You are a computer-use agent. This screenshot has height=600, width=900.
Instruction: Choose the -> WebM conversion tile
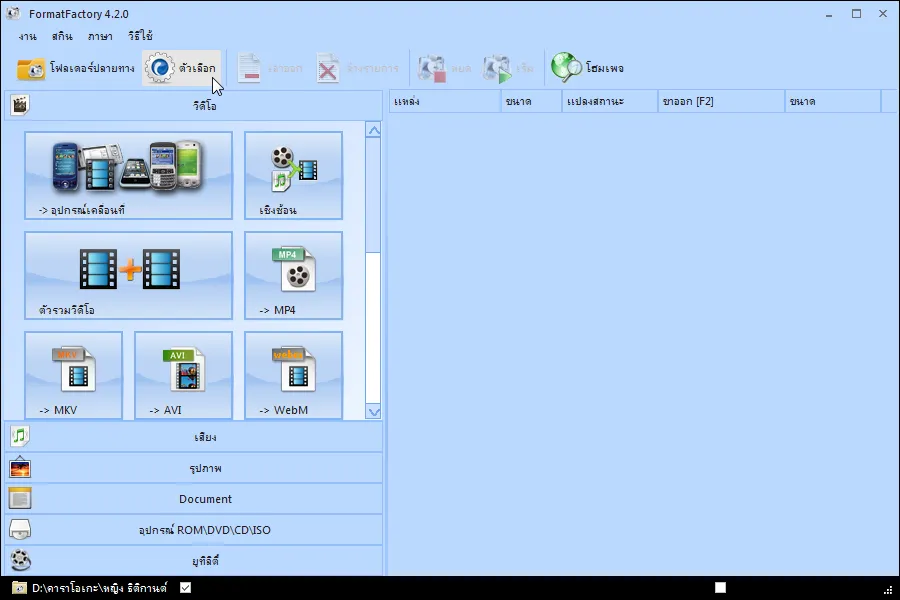293,375
